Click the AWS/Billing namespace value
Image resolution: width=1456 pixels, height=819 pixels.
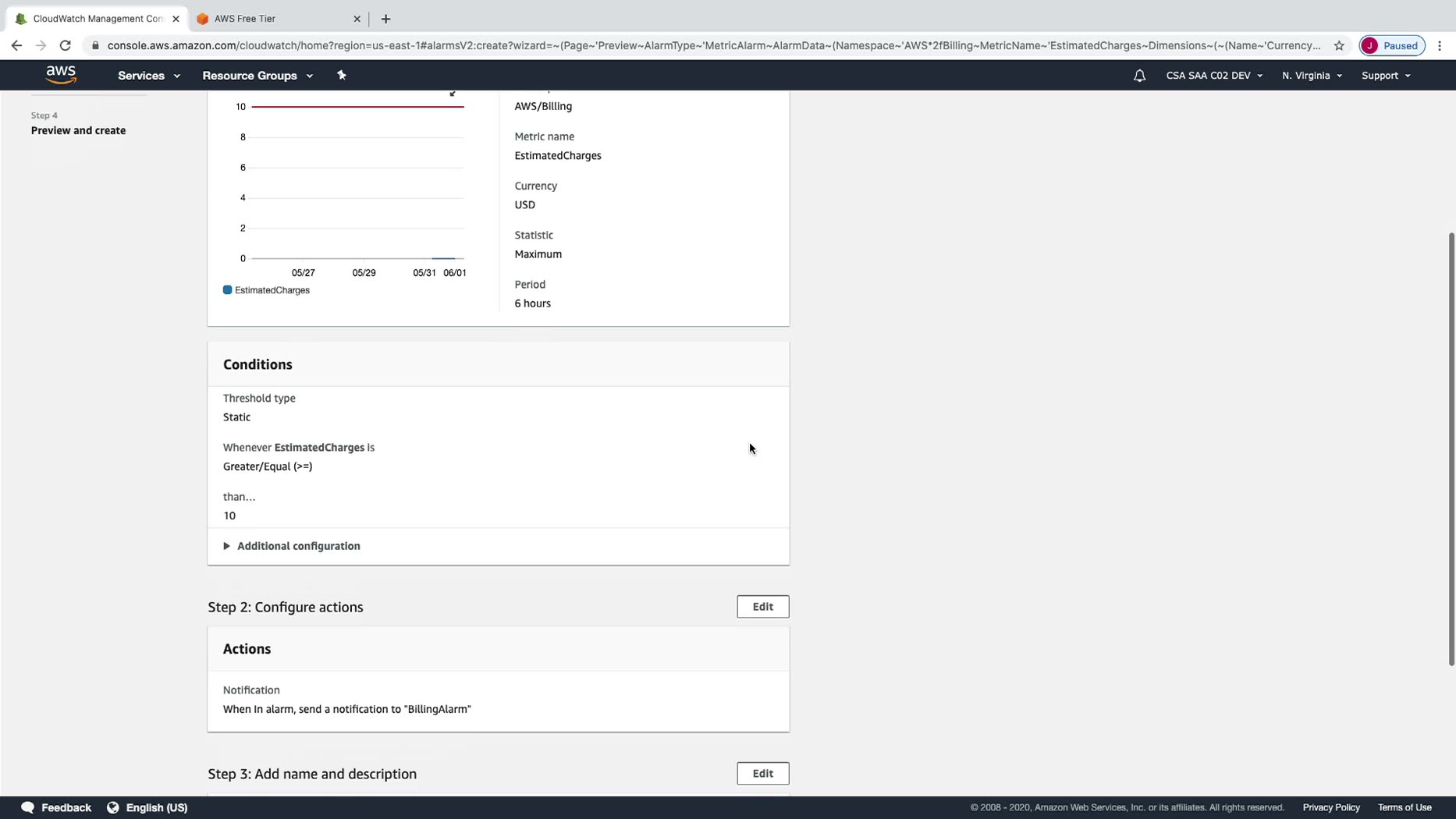tap(543, 106)
